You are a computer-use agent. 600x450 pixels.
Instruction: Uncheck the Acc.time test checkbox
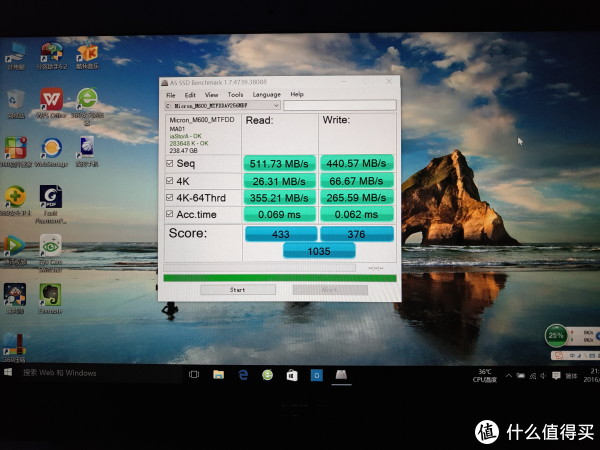click(x=170, y=214)
